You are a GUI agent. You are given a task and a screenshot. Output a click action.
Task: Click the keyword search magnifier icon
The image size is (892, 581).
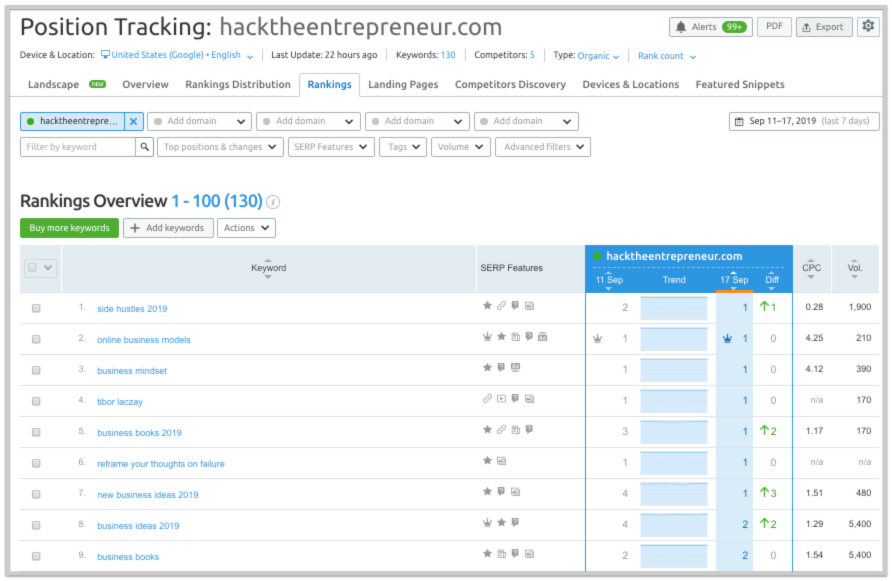click(x=144, y=147)
